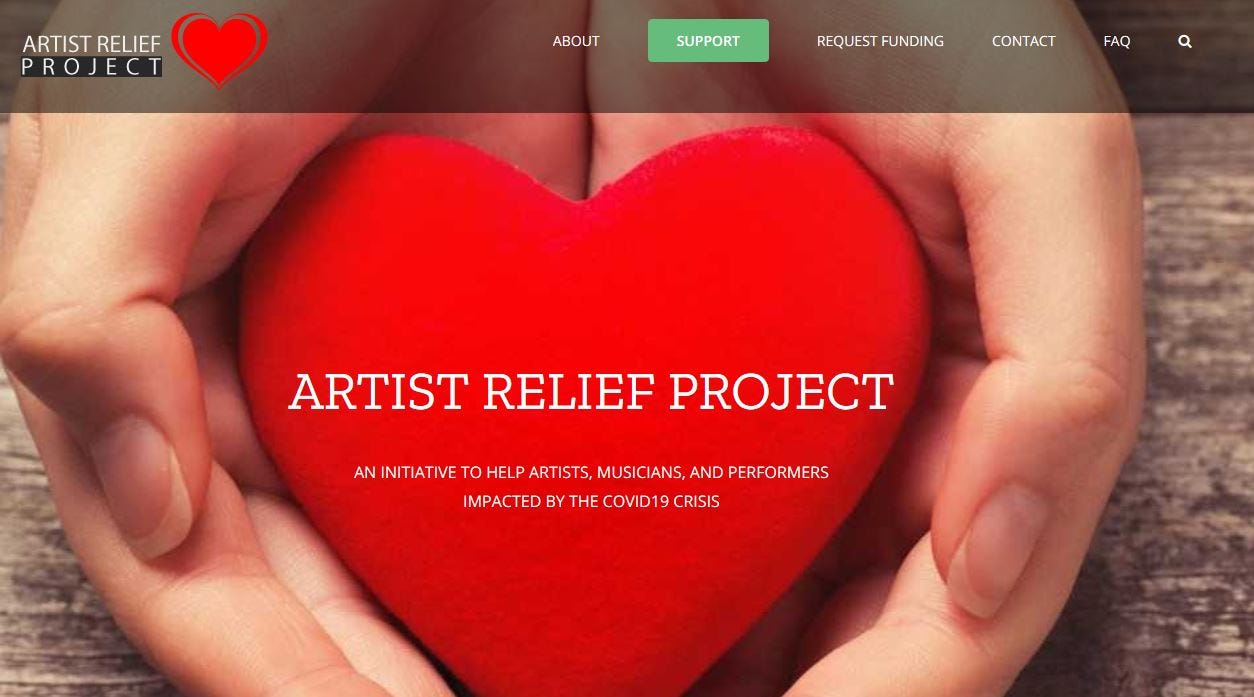Click the green SUPPORT button
The image size is (1254, 697).
pos(708,41)
